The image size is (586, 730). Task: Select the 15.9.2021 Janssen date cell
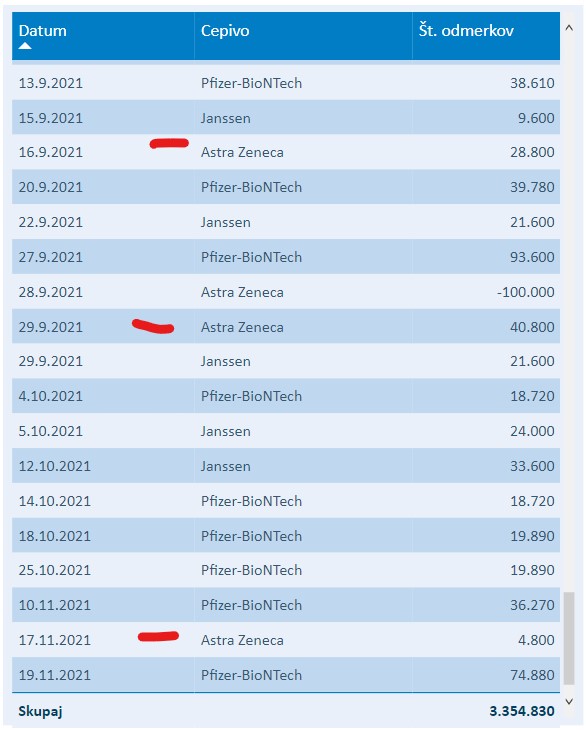[51, 118]
